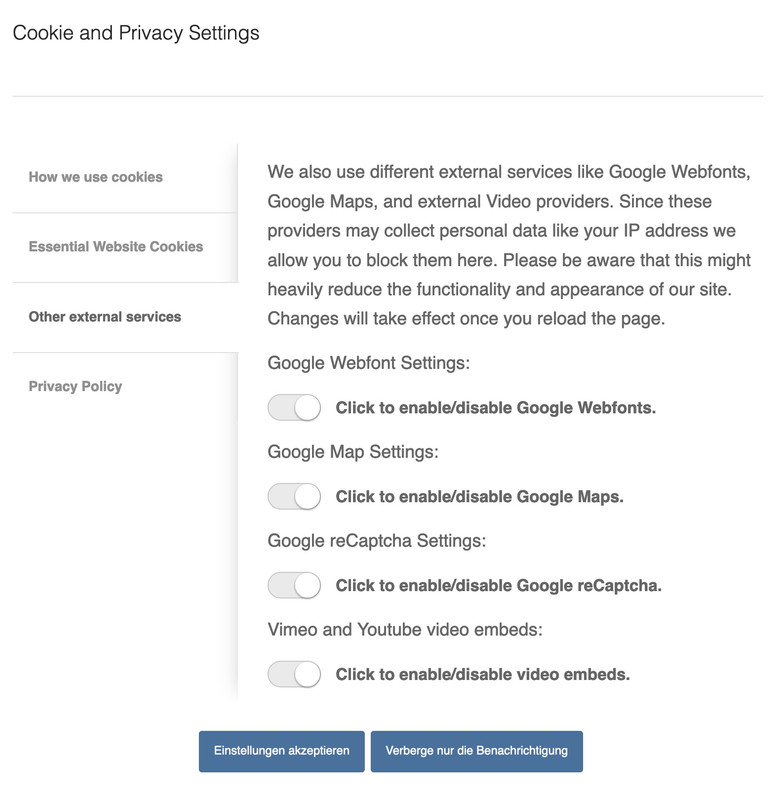Click the 'enable/disable Google reCaptcha' label text
The width and height of the screenshot is (780, 800).
[x=498, y=586]
